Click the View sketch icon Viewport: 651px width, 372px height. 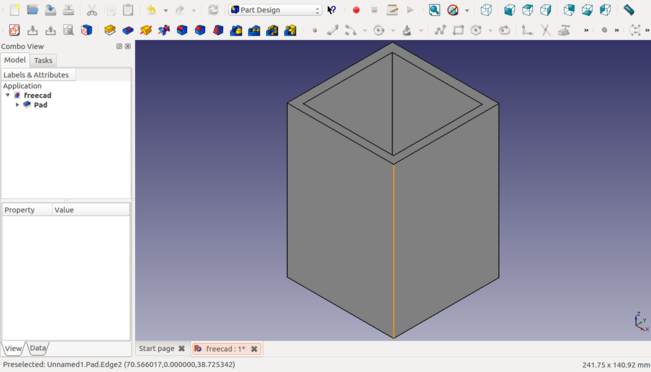[68, 30]
